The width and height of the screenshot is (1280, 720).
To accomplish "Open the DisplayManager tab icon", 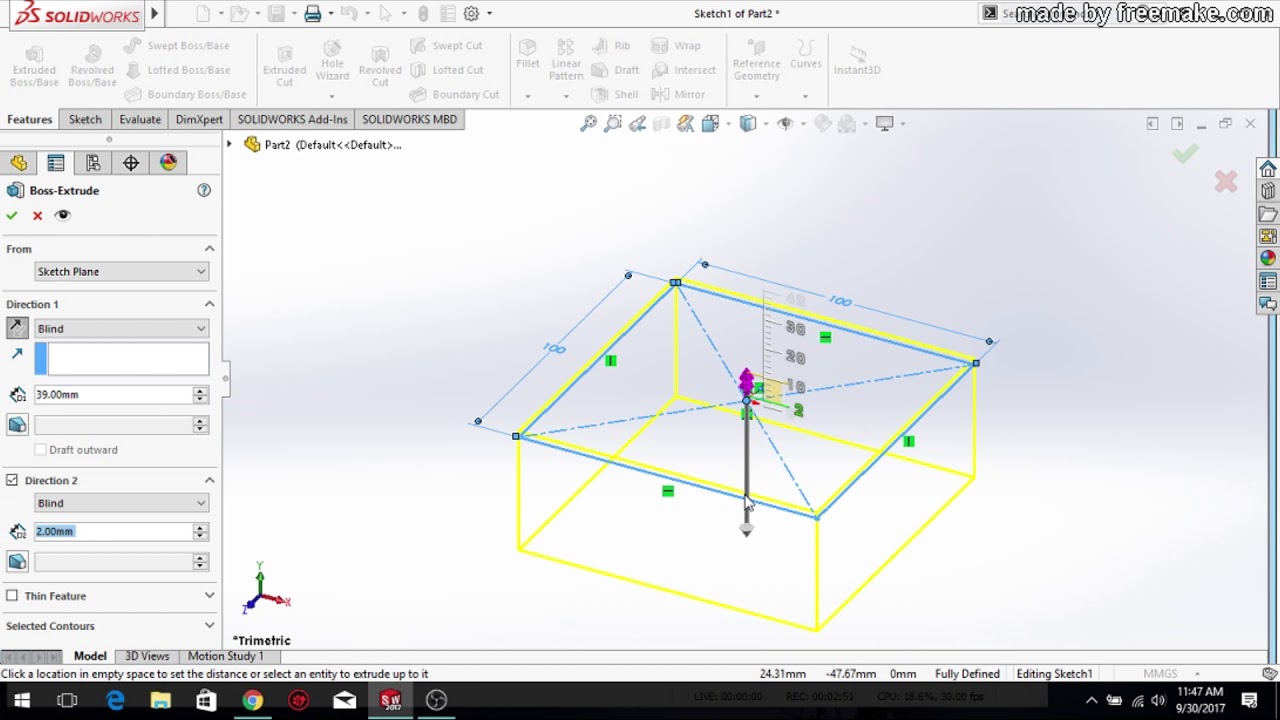I will coord(168,163).
